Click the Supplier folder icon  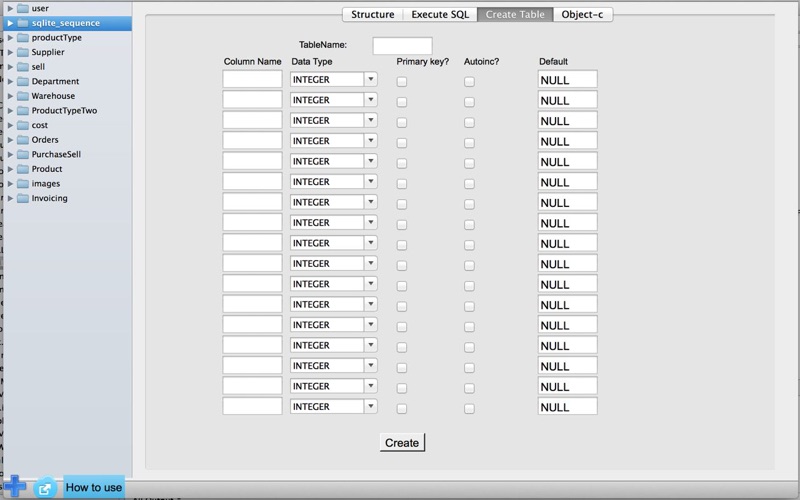click(22, 52)
